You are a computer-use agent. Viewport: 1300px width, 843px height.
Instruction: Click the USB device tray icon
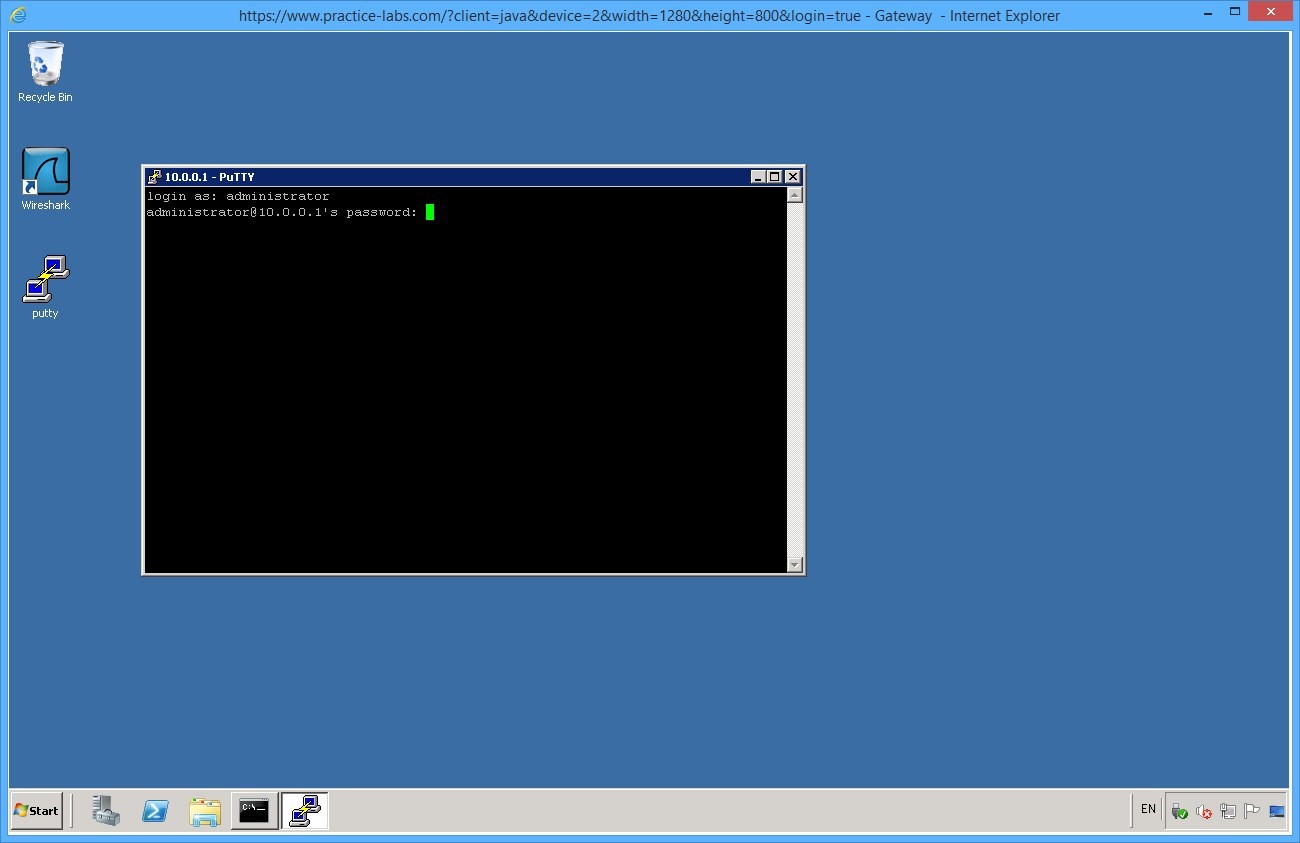1180,811
